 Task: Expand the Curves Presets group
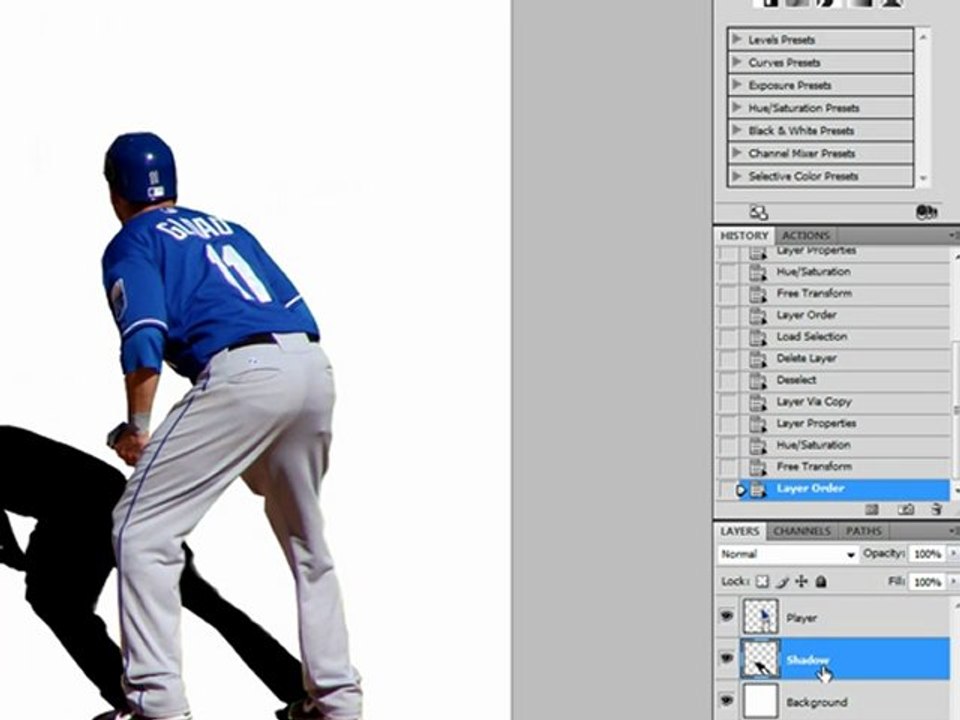pyautogui.click(x=737, y=62)
